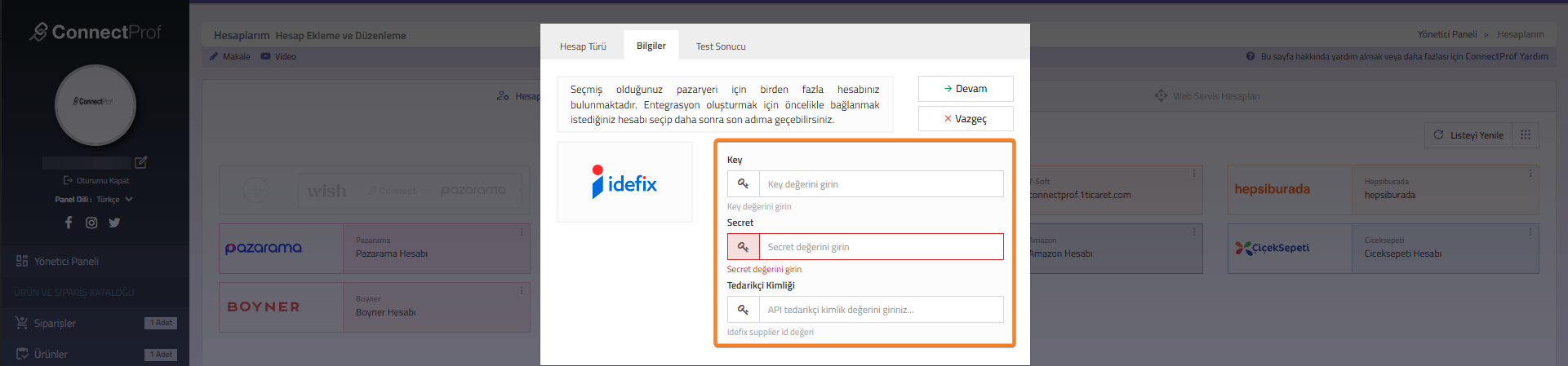Click Oturumu Kapat logout link
The height and width of the screenshot is (366, 1568).
click(x=96, y=181)
